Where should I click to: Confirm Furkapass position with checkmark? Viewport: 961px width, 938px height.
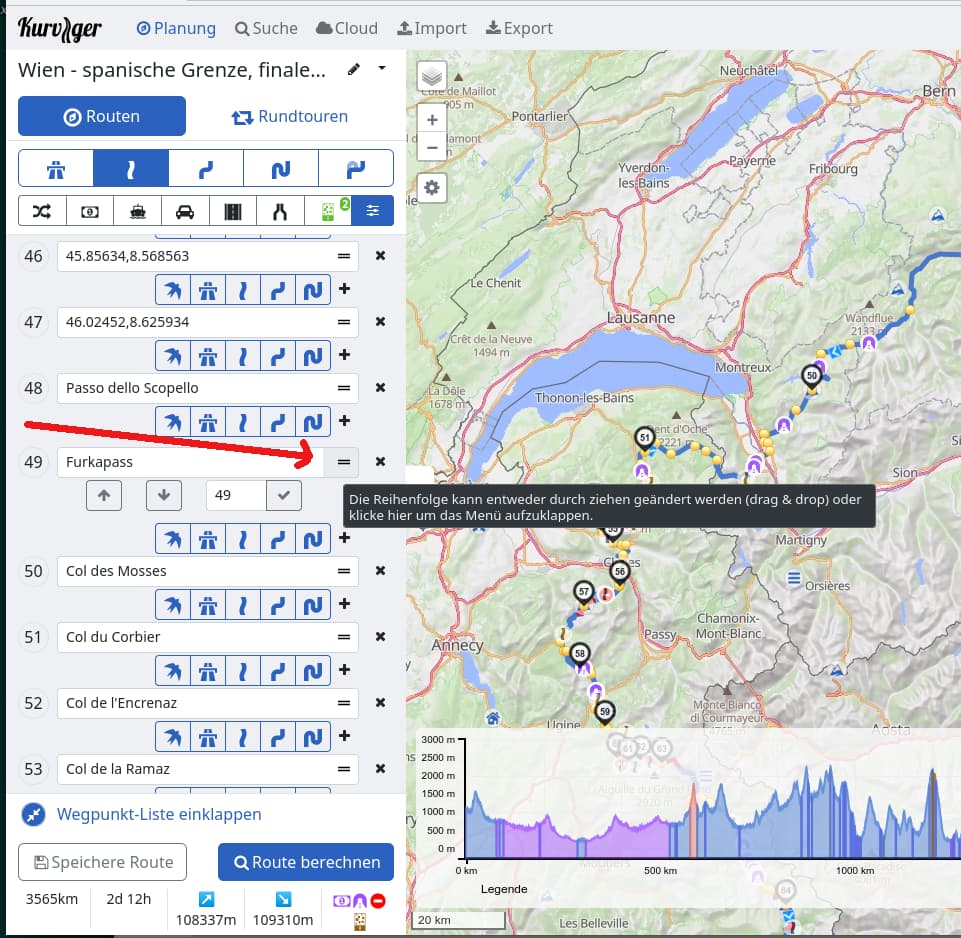[x=284, y=495]
